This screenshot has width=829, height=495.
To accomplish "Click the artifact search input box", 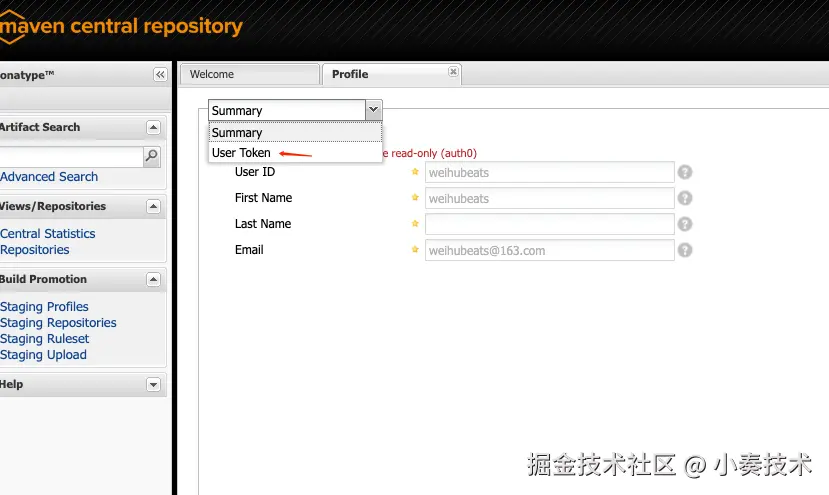I will point(71,157).
